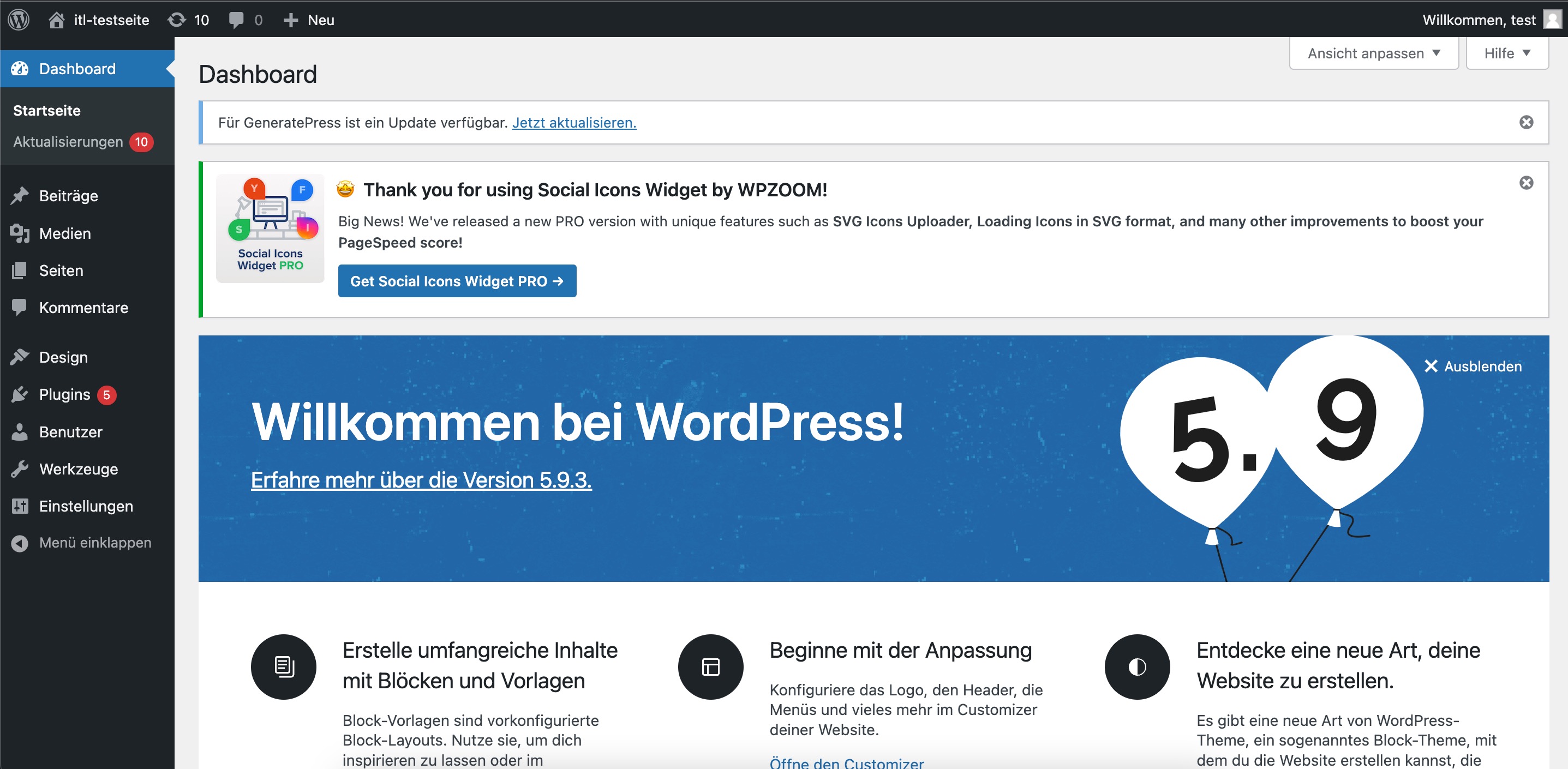Click the plus icon next to Neu

[x=291, y=20]
